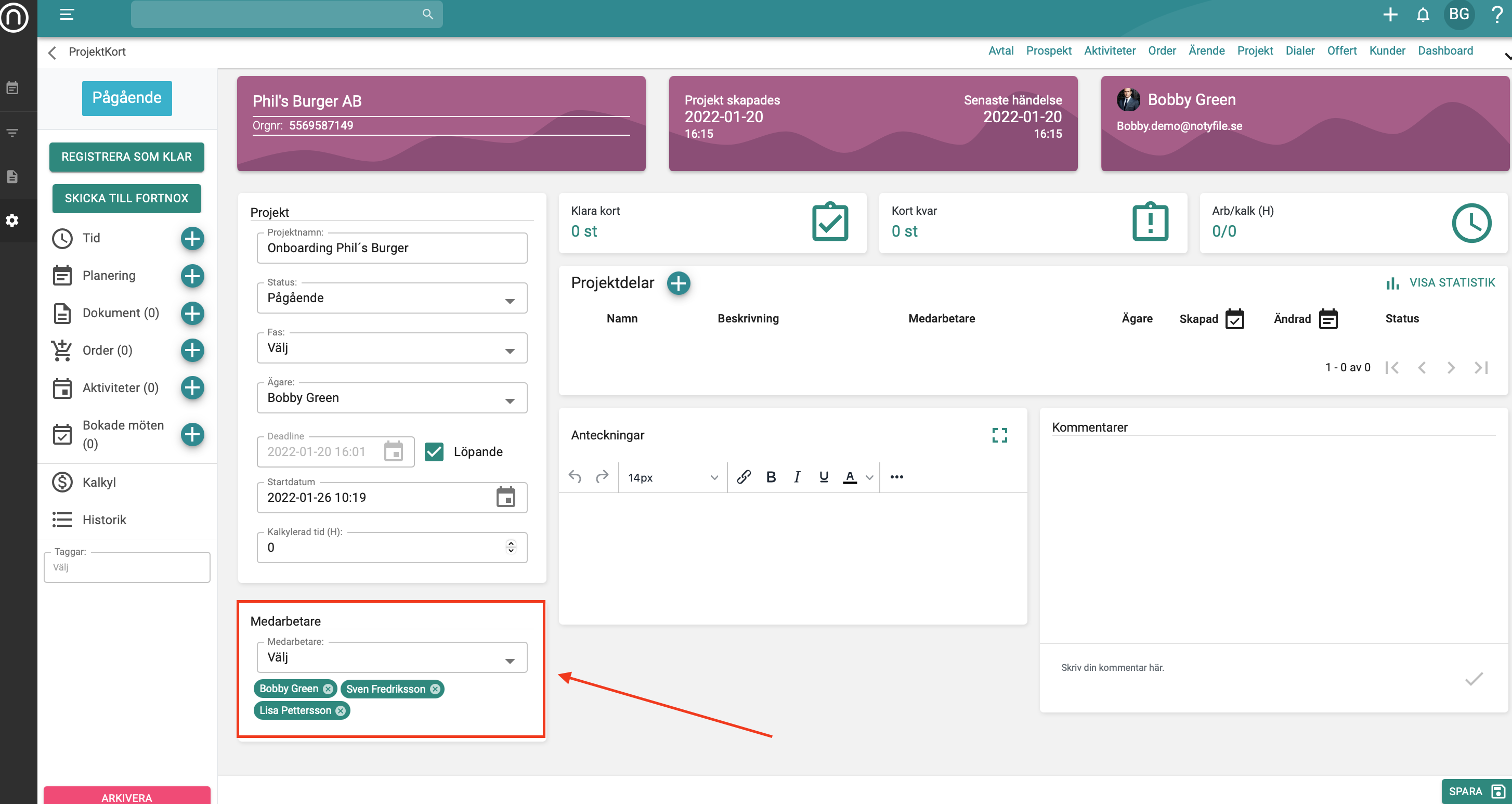This screenshot has height=804, width=1512.
Task: Add new Projektdelar with plus icon
Action: pyautogui.click(x=679, y=283)
